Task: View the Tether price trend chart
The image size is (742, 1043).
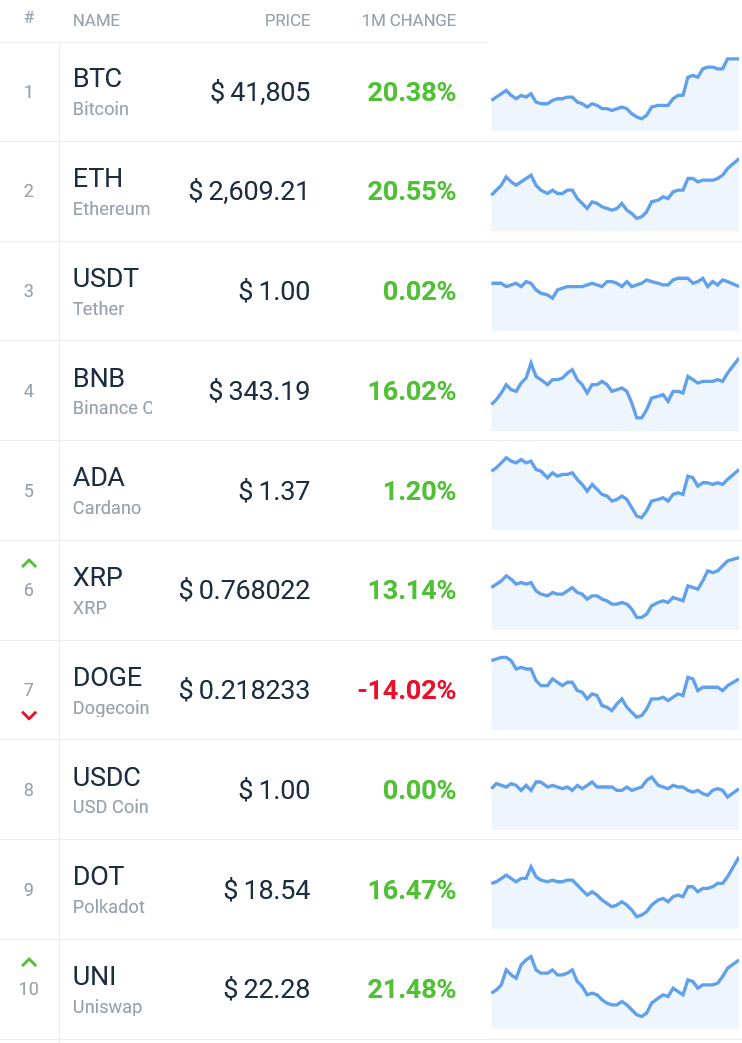Action: click(615, 303)
